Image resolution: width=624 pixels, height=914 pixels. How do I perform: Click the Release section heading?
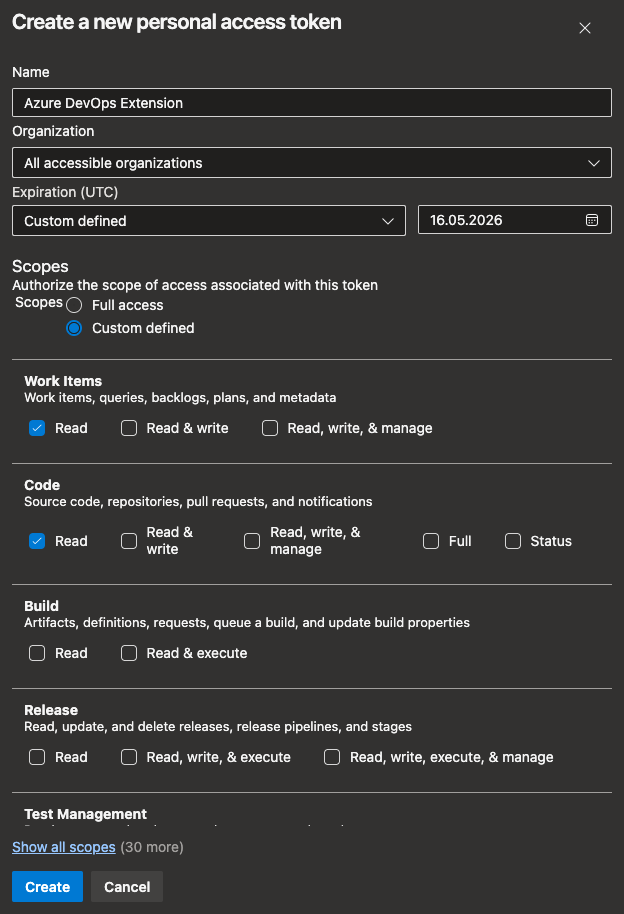pyautogui.click(x=51, y=710)
